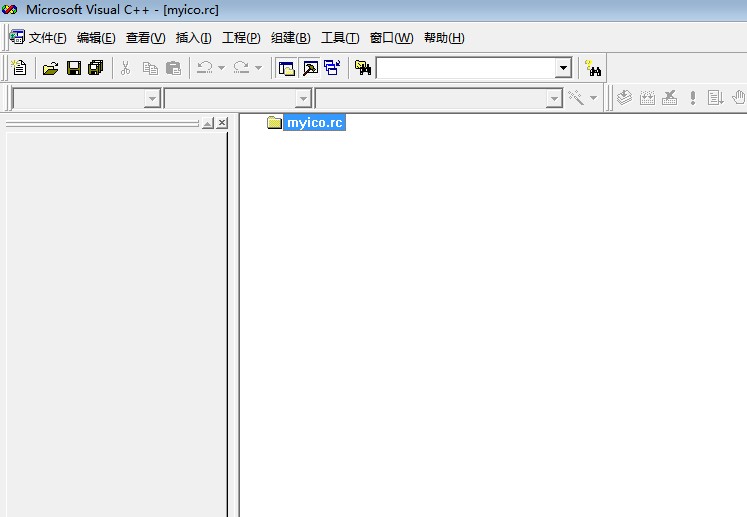747x517 pixels.
Task: Click the Go debug icon
Action: click(x=715, y=98)
